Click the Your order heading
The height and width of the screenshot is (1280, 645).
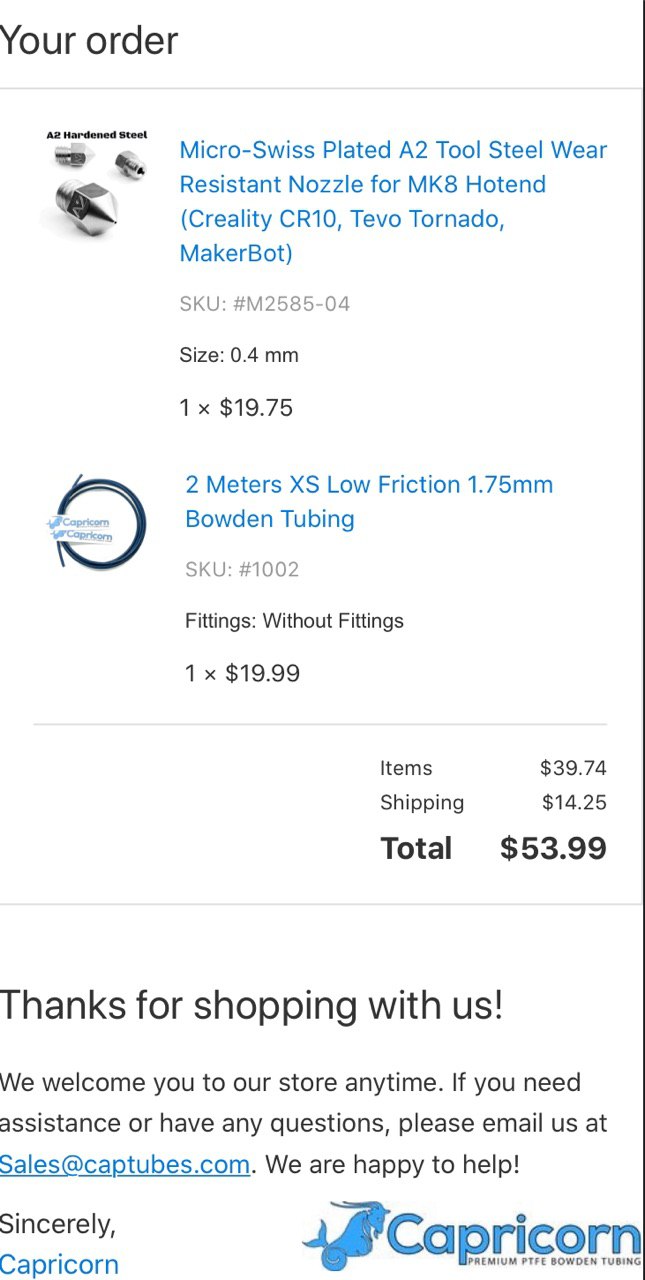(x=89, y=41)
